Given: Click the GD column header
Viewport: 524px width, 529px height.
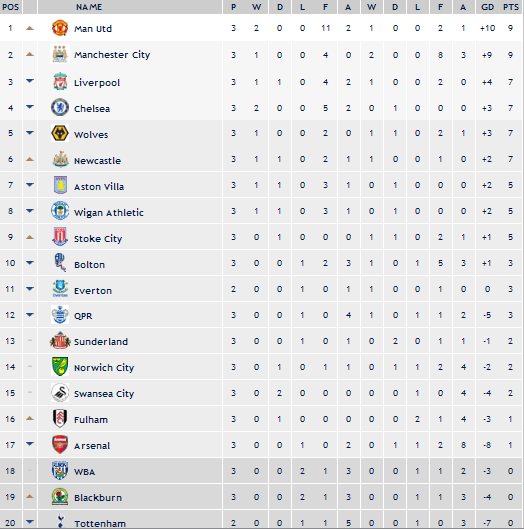Looking at the screenshot, I should 487,7.
